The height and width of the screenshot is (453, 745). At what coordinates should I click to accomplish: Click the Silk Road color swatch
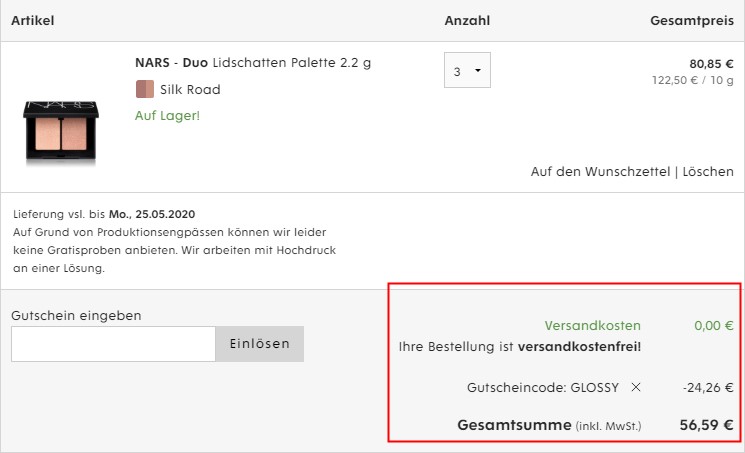pyautogui.click(x=144, y=89)
